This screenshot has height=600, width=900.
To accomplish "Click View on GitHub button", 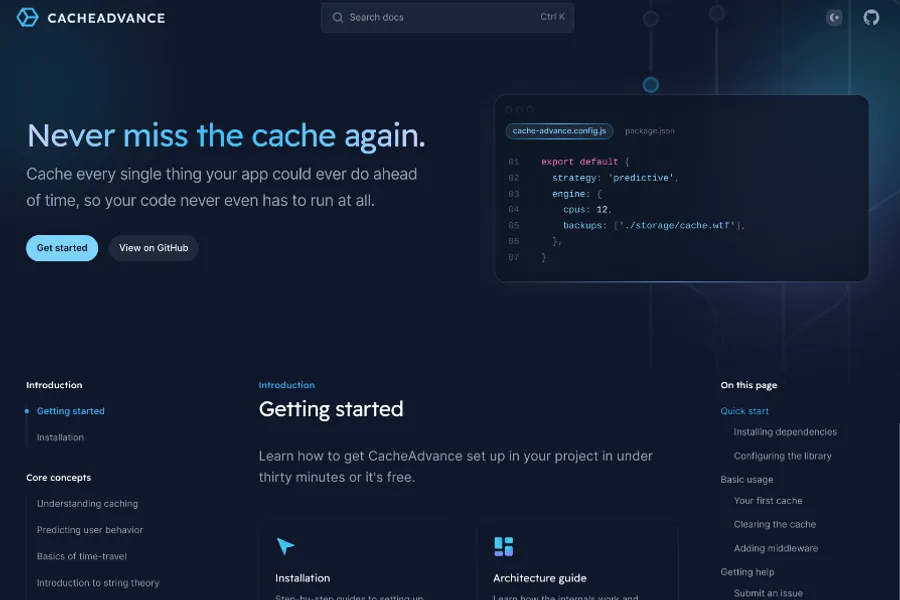I will point(153,248).
